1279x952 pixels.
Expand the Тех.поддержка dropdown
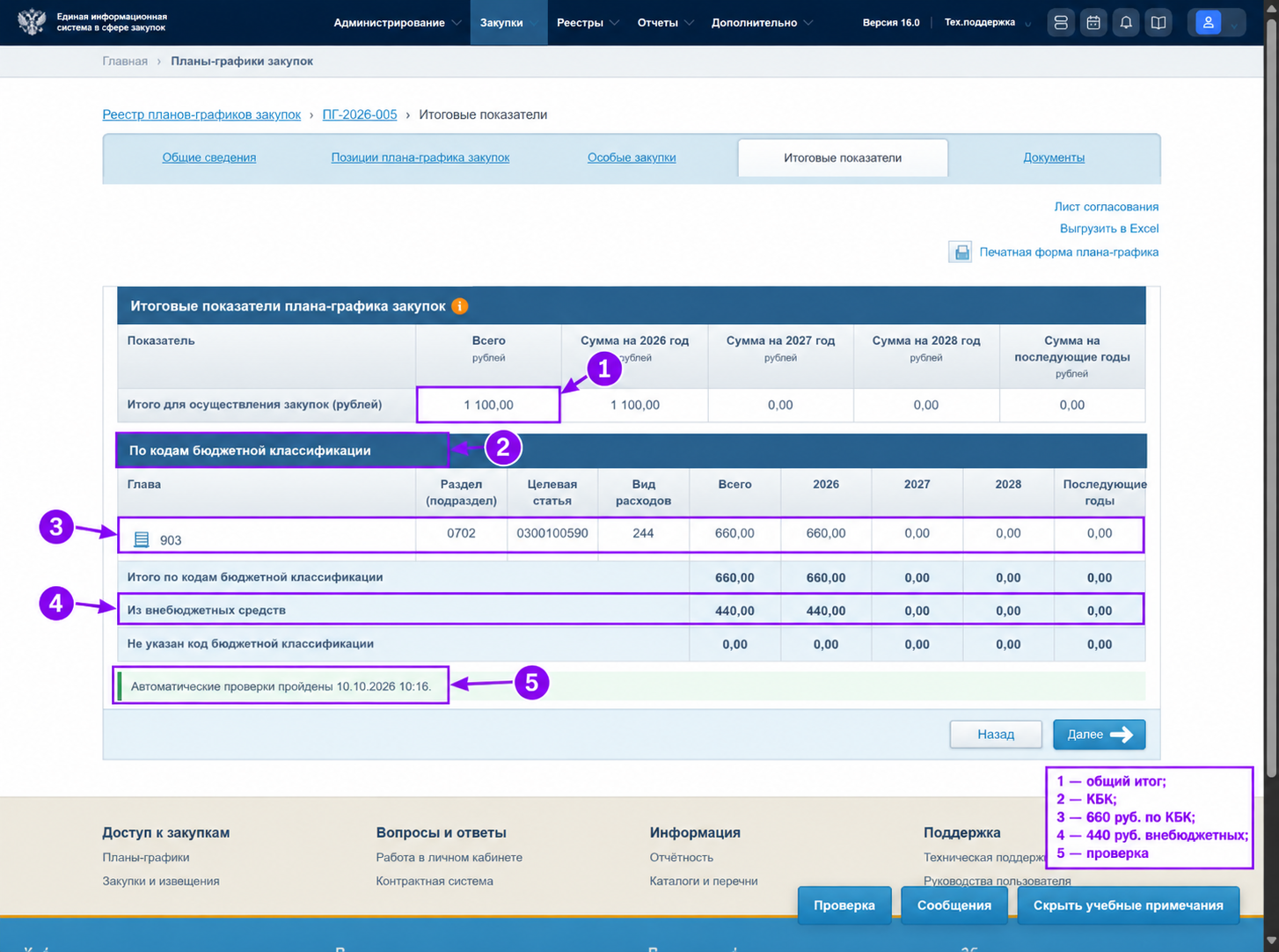click(x=987, y=23)
